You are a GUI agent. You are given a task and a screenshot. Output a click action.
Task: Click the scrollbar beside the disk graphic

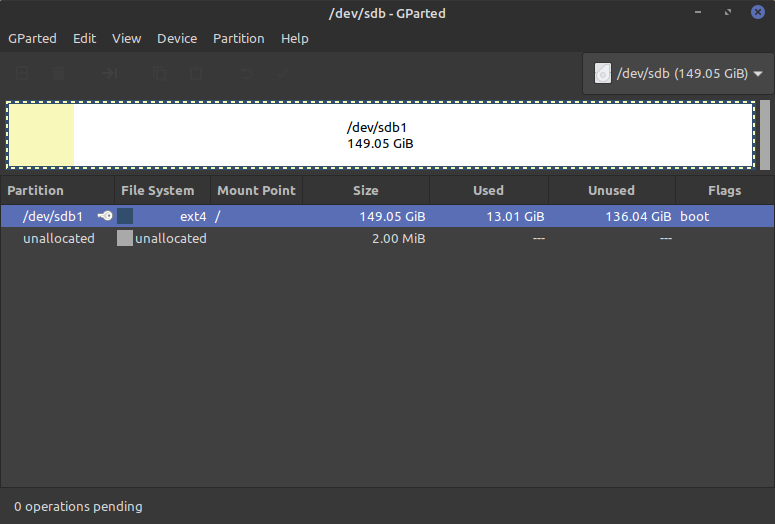coord(765,135)
